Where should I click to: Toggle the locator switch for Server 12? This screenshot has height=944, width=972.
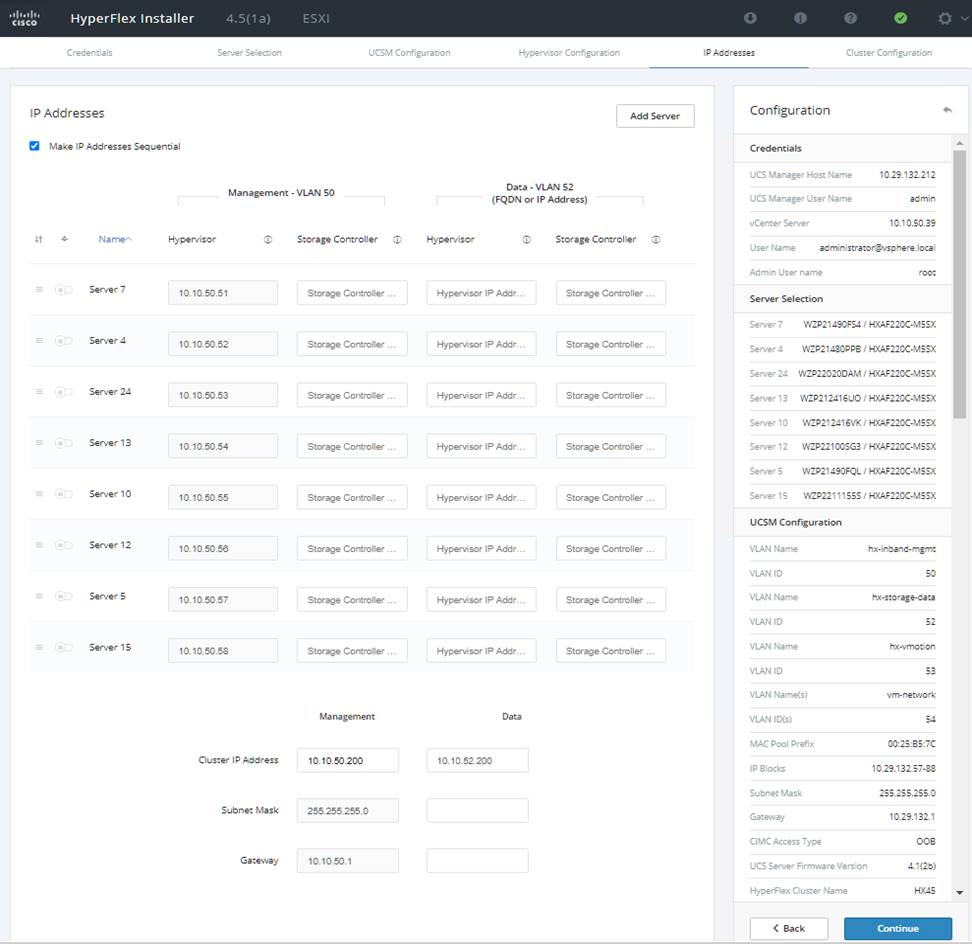pyautogui.click(x=64, y=545)
